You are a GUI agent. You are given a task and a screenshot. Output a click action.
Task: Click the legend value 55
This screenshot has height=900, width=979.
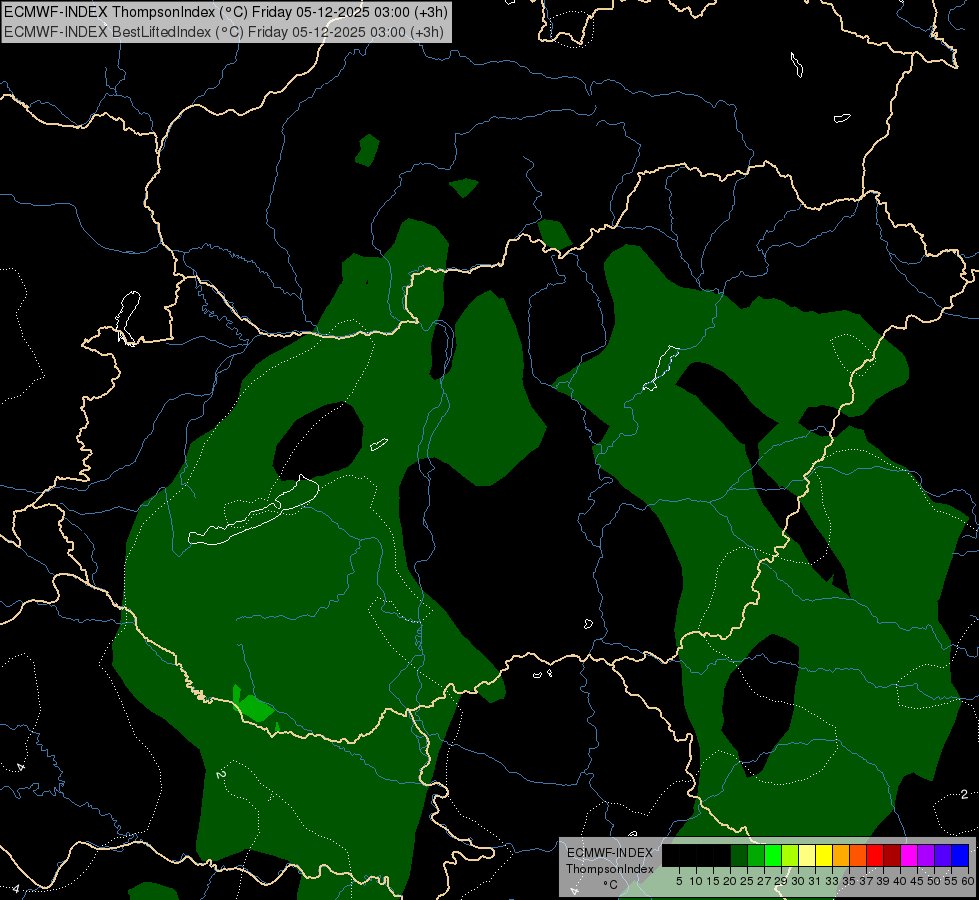coord(952,881)
